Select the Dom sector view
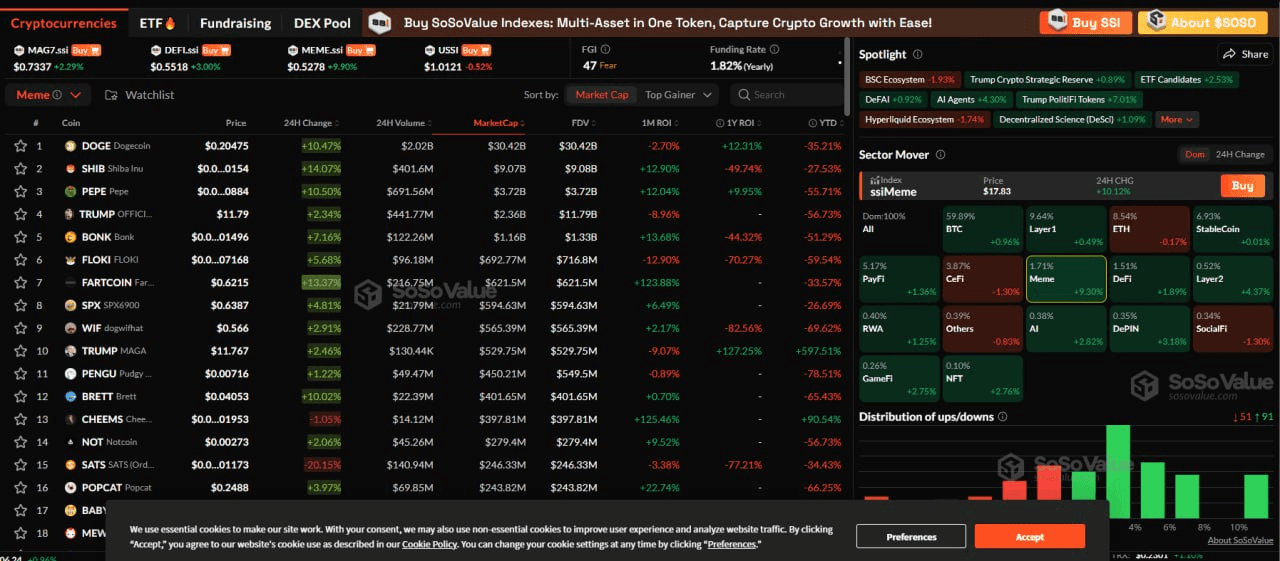 coord(1194,154)
